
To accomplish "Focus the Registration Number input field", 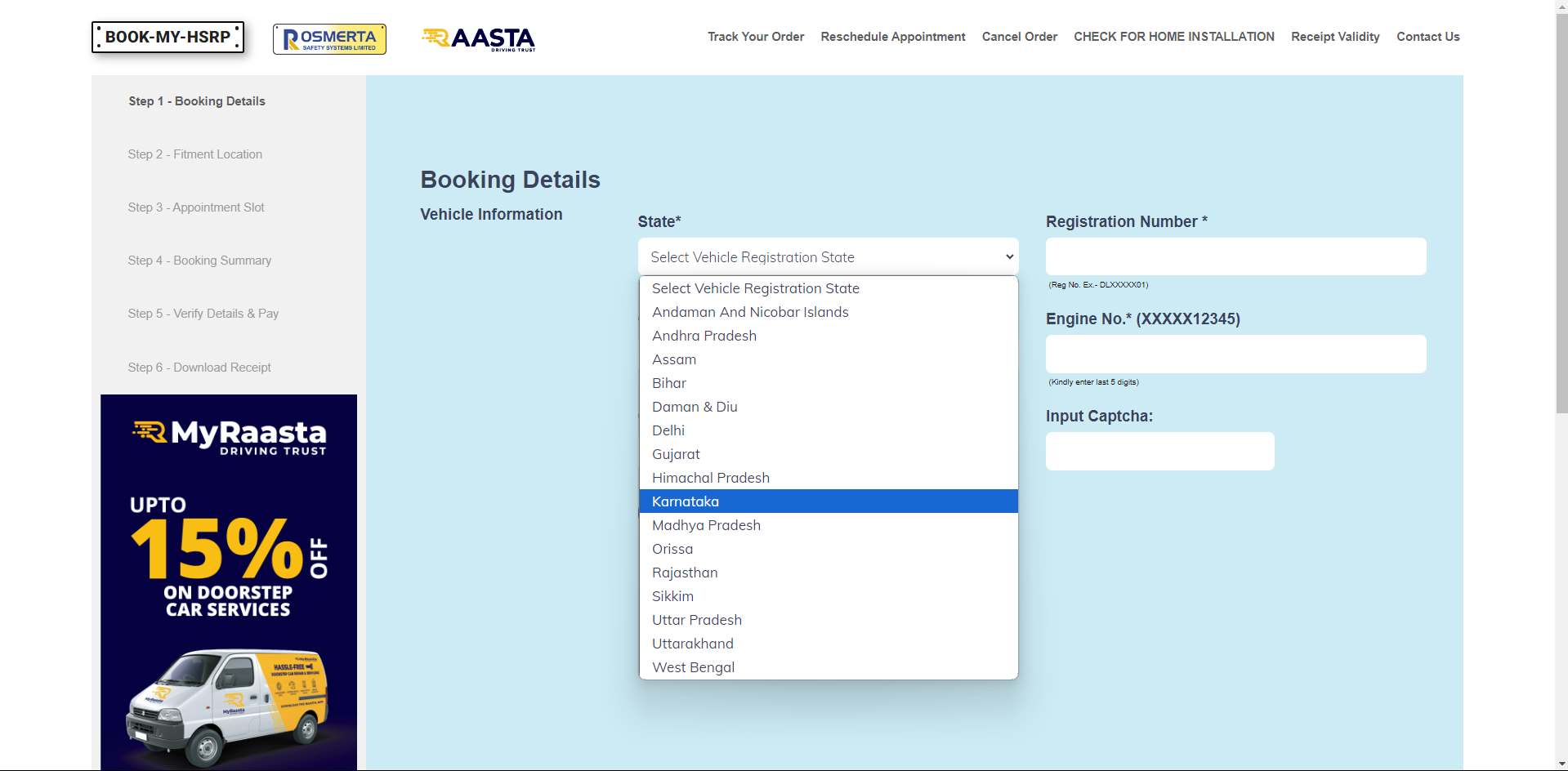I will coord(1235,256).
